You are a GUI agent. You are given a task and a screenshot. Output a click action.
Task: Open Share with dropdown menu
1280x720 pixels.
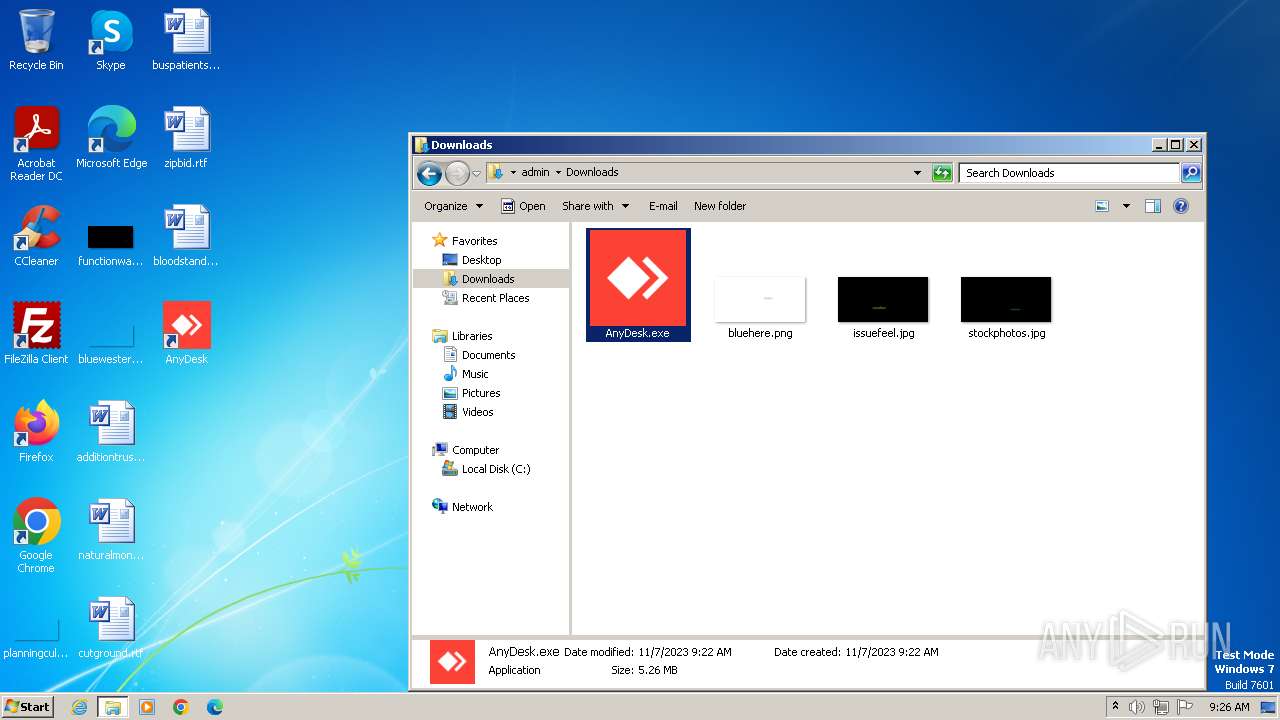(596, 206)
